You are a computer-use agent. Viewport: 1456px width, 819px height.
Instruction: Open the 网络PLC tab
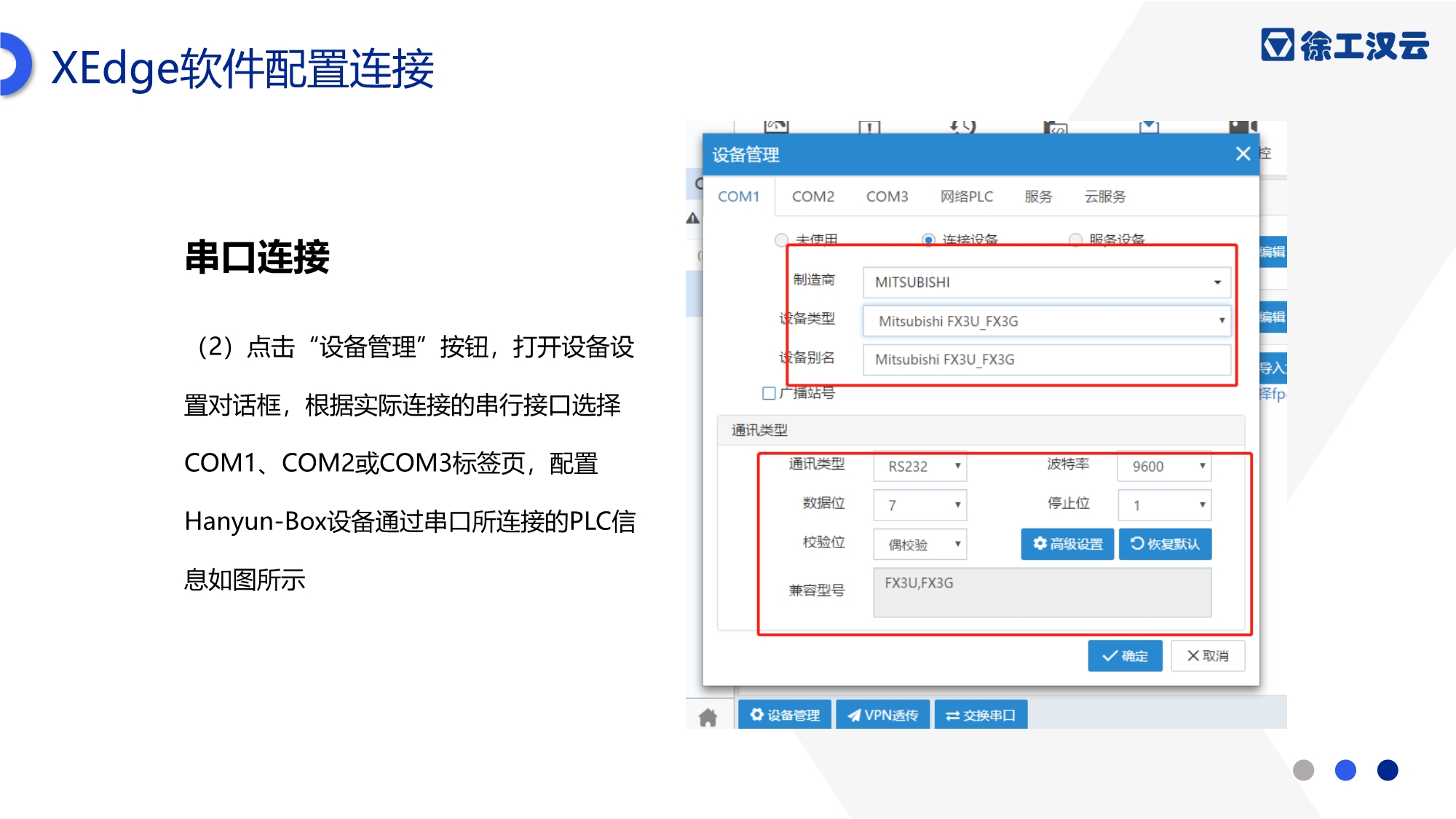point(966,197)
